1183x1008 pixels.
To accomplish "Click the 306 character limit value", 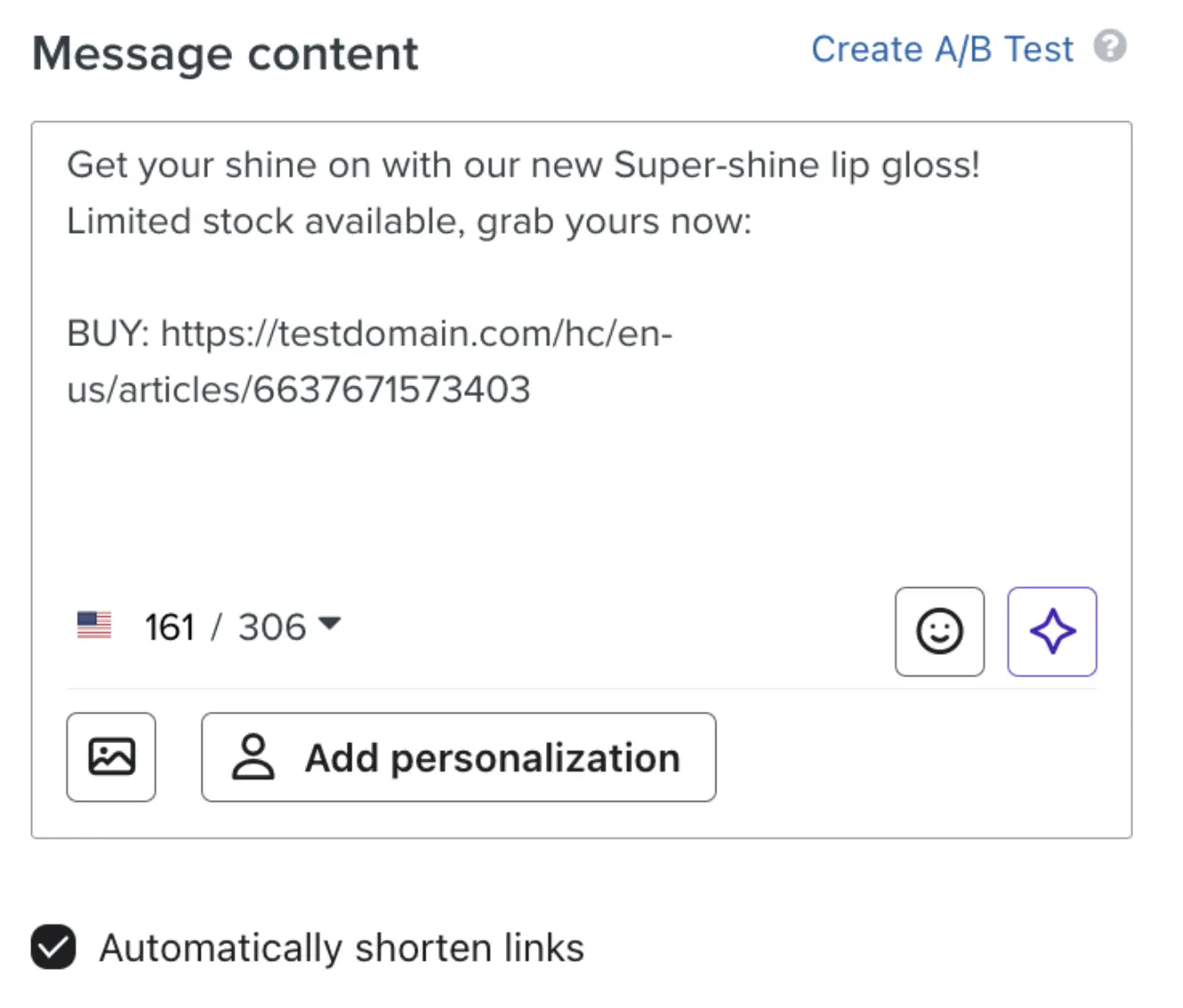I will point(272,627).
